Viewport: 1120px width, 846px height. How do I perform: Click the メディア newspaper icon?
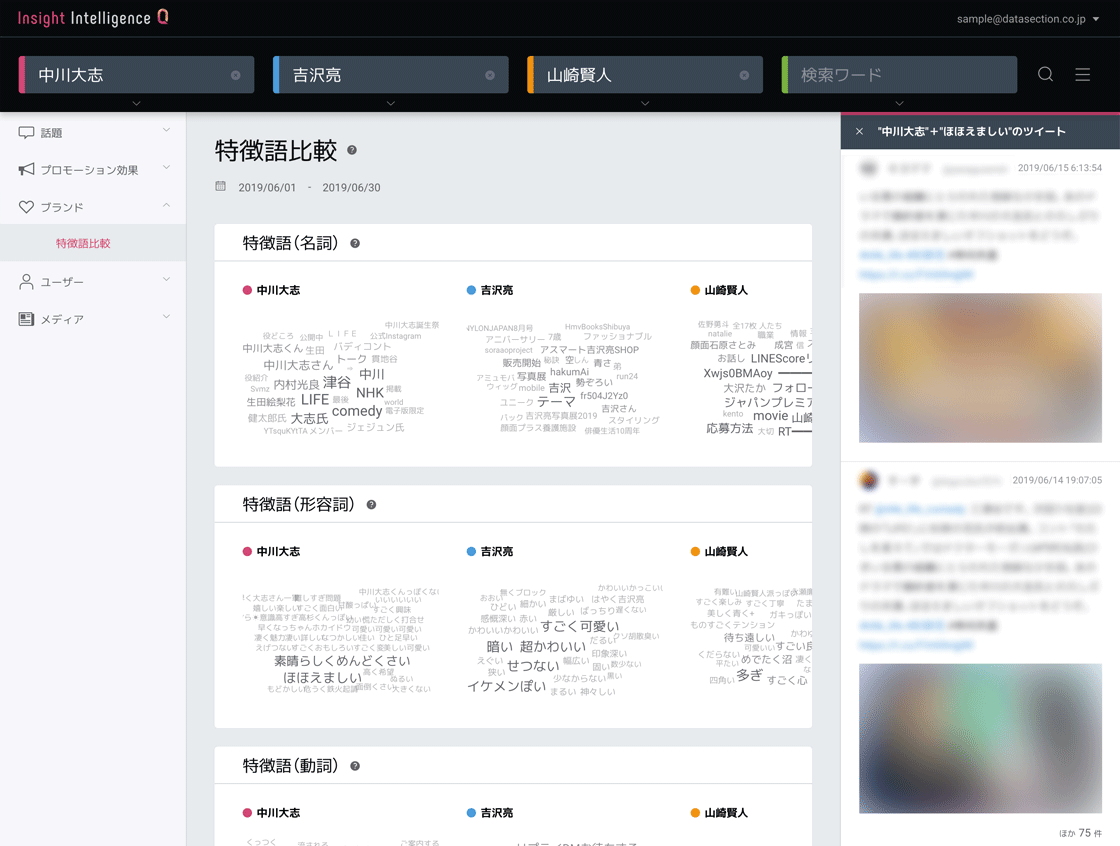(x=26, y=319)
